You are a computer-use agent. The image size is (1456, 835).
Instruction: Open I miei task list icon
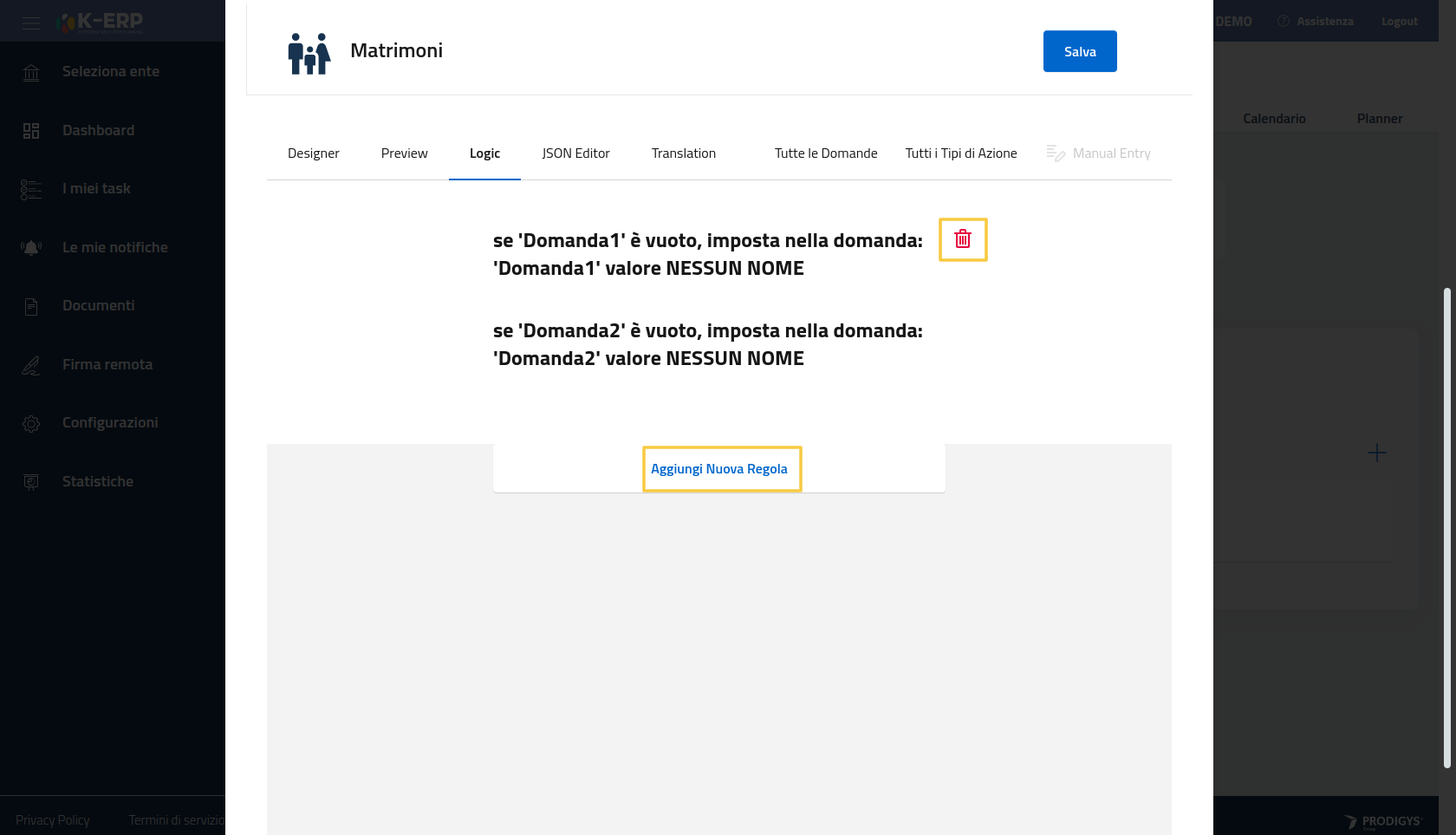click(x=31, y=189)
